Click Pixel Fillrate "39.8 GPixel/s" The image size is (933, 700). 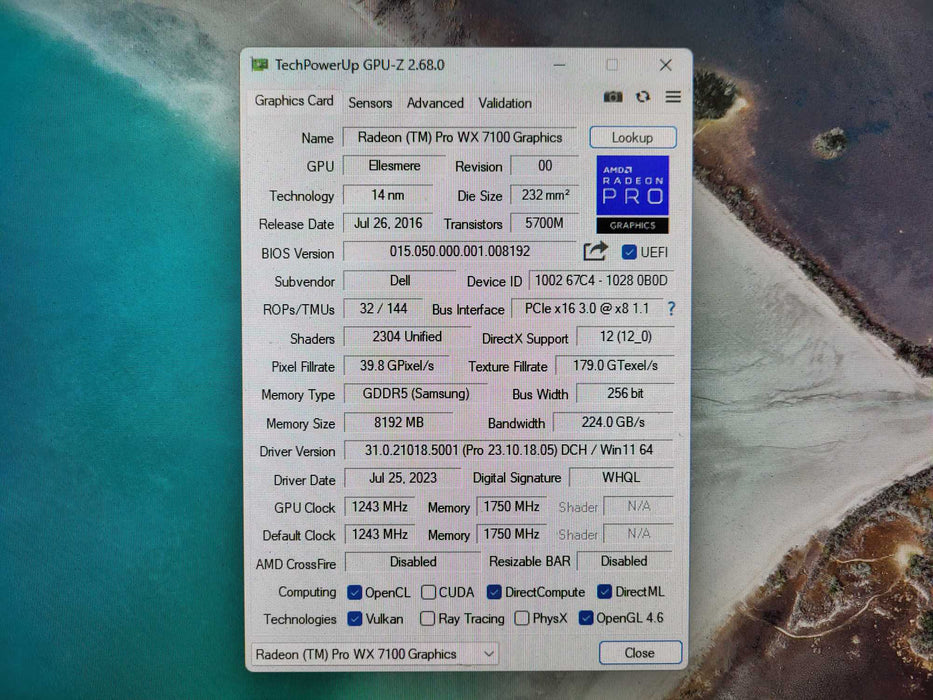point(396,365)
